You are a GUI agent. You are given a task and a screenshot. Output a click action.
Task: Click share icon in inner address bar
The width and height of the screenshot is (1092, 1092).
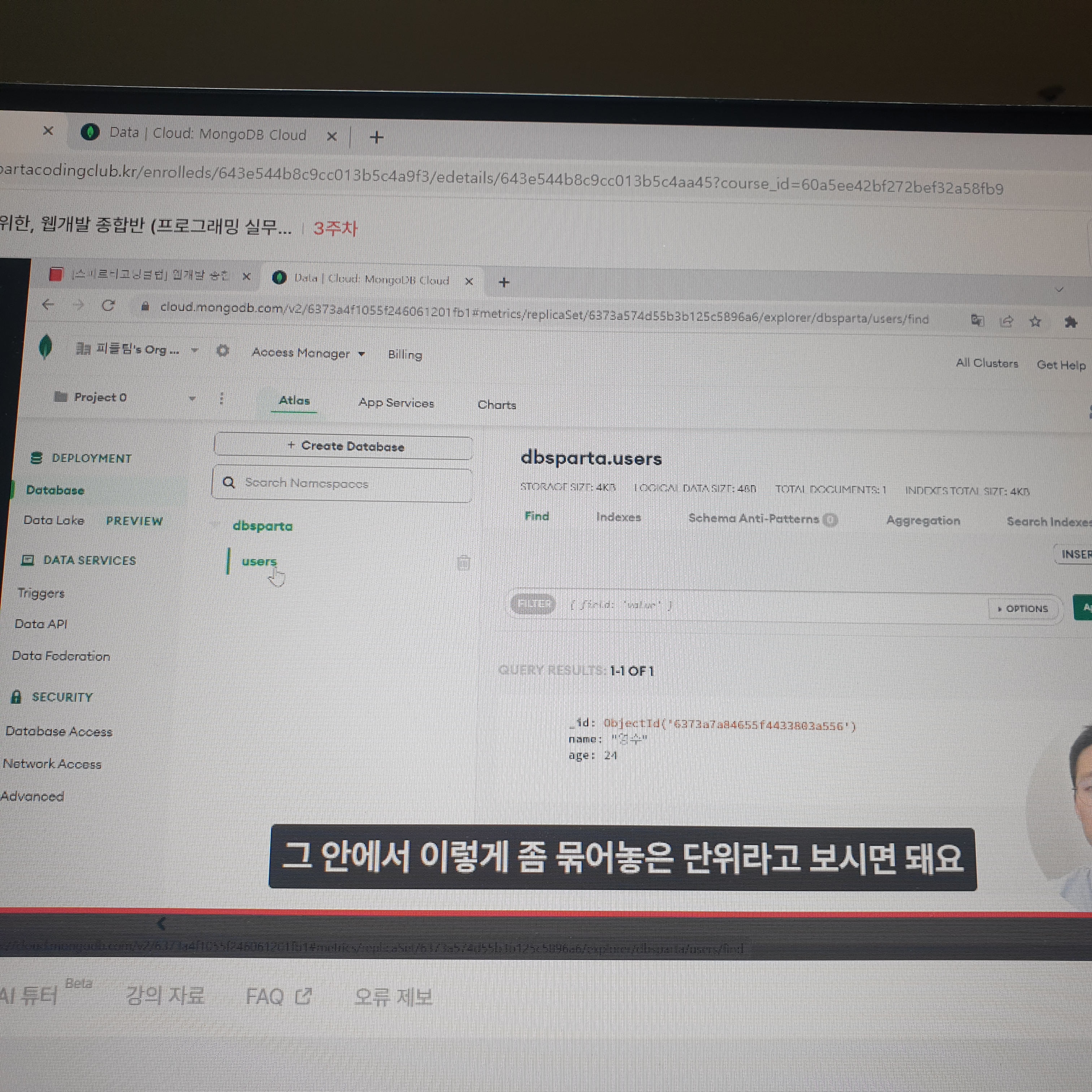pyautogui.click(x=1006, y=321)
